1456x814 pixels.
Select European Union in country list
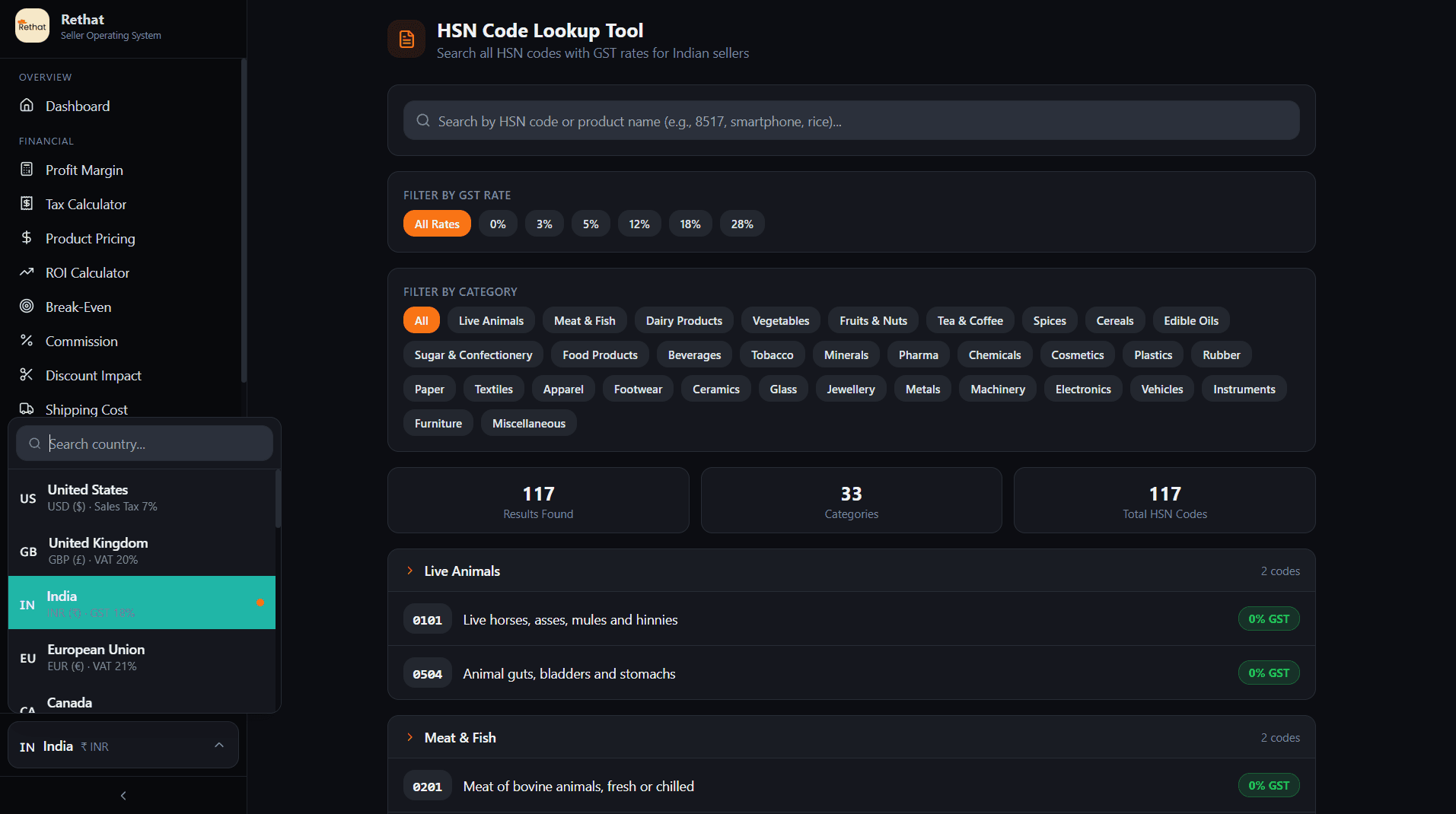pos(142,656)
